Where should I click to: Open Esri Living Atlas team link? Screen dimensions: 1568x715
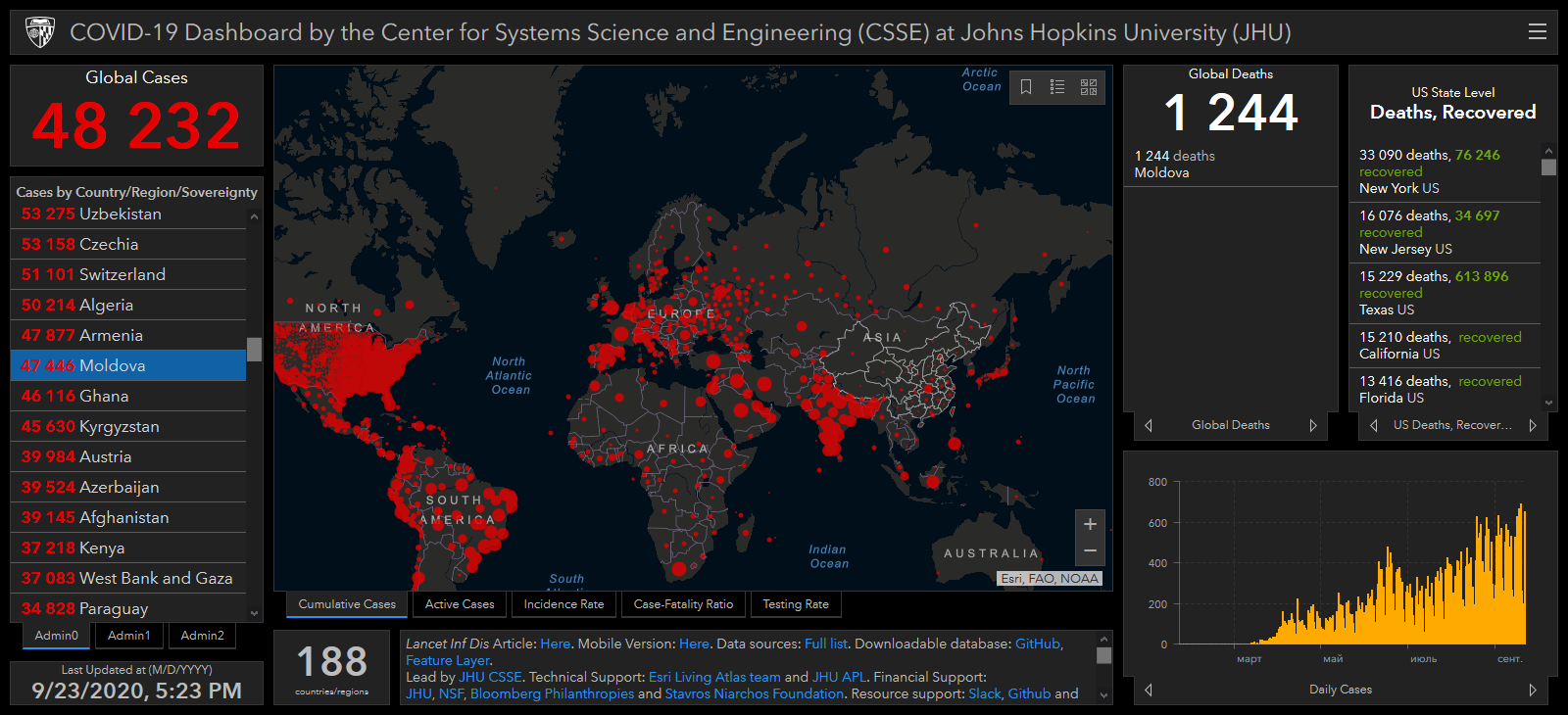point(714,677)
